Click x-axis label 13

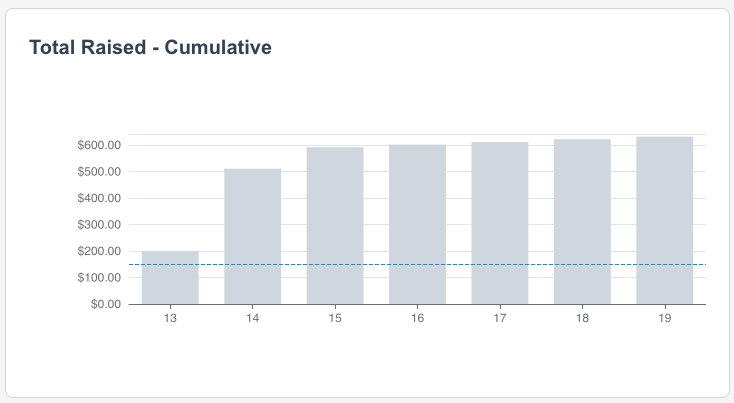point(170,318)
